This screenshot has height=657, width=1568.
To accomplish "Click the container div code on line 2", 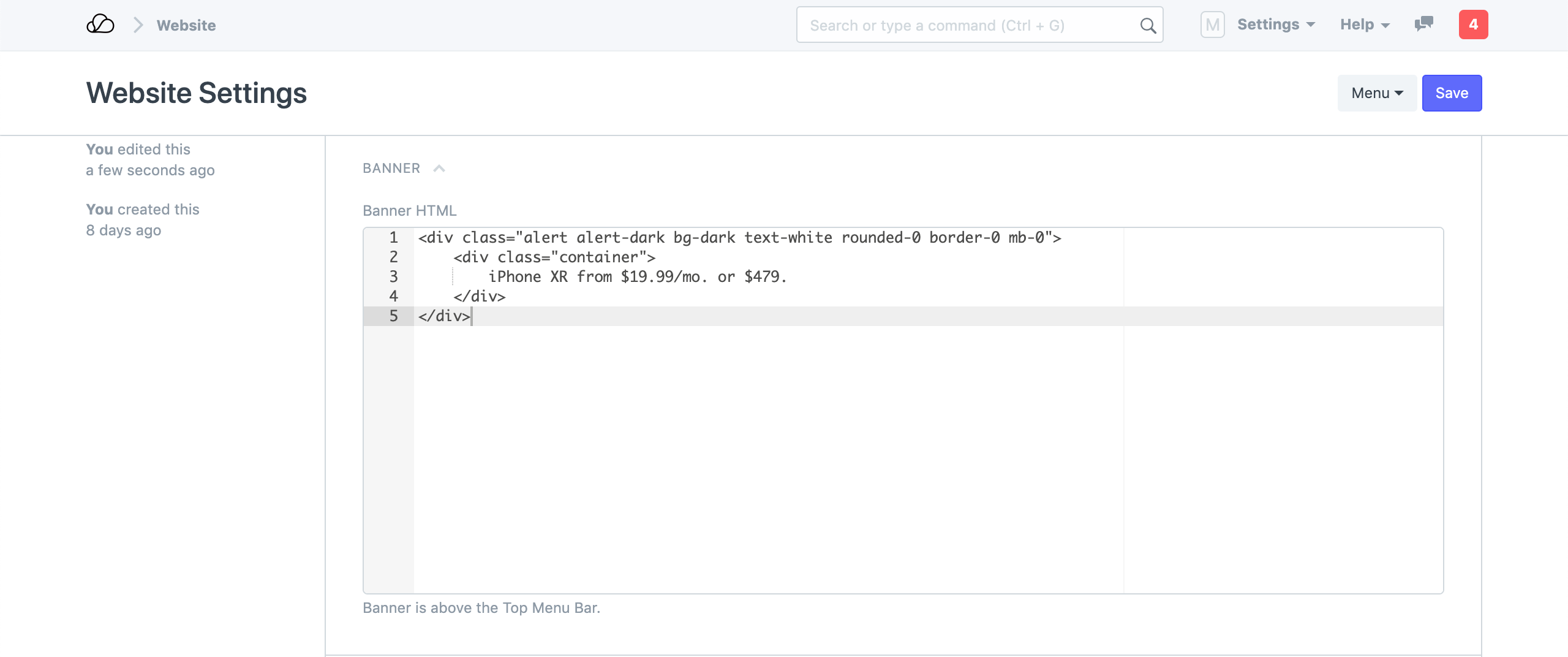I will tap(554, 257).
